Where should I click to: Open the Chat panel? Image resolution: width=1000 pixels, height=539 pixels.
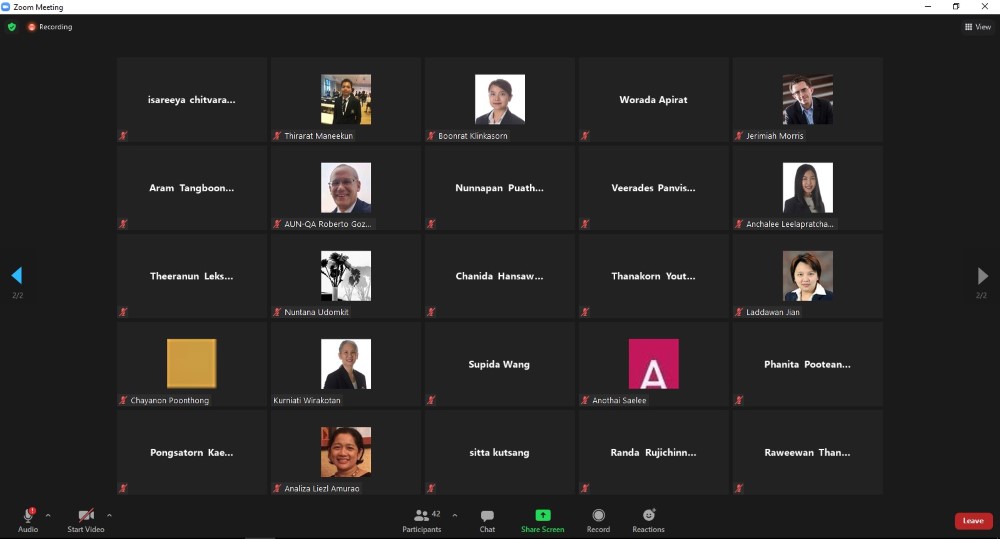tap(487, 519)
